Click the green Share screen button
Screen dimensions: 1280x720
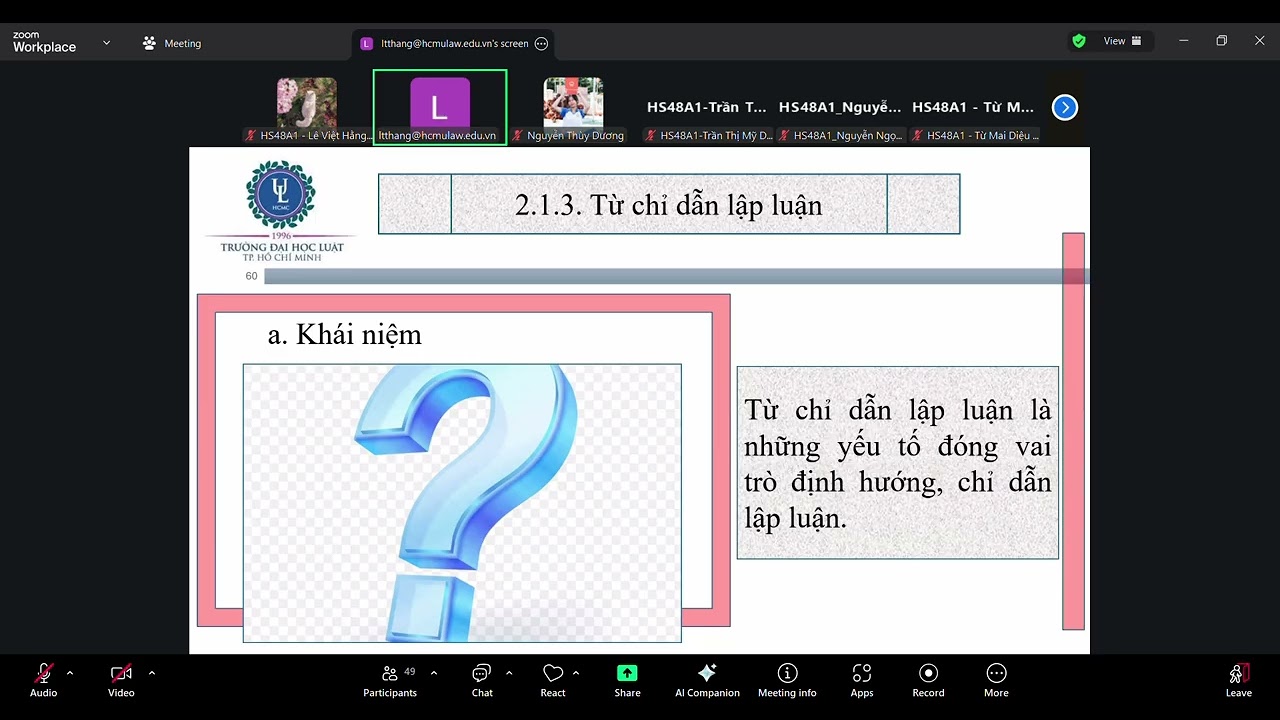tap(627, 680)
